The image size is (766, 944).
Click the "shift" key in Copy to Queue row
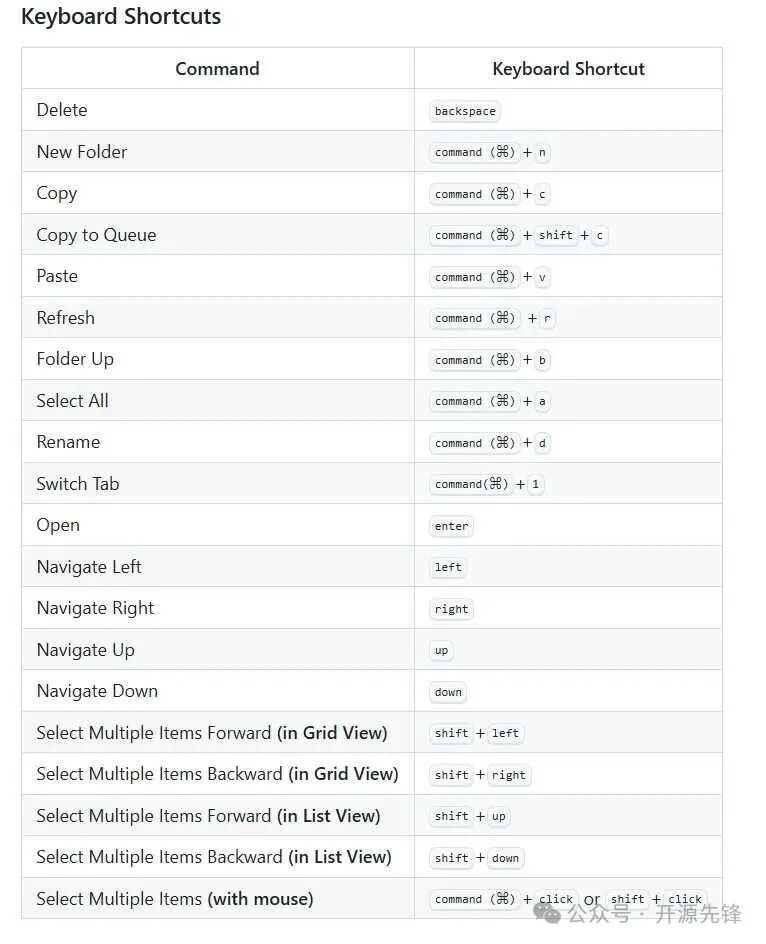click(x=555, y=236)
